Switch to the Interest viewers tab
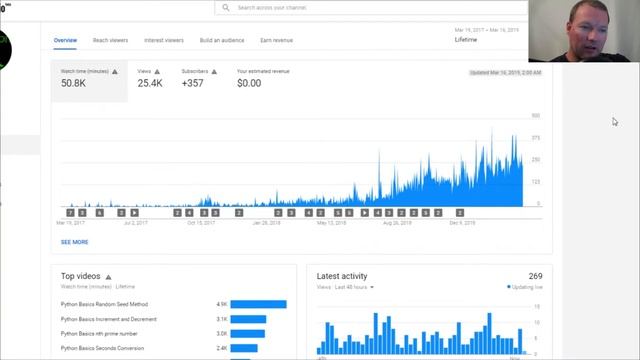The image size is (640, 360). pyautogui.click(x=164, y=40)
